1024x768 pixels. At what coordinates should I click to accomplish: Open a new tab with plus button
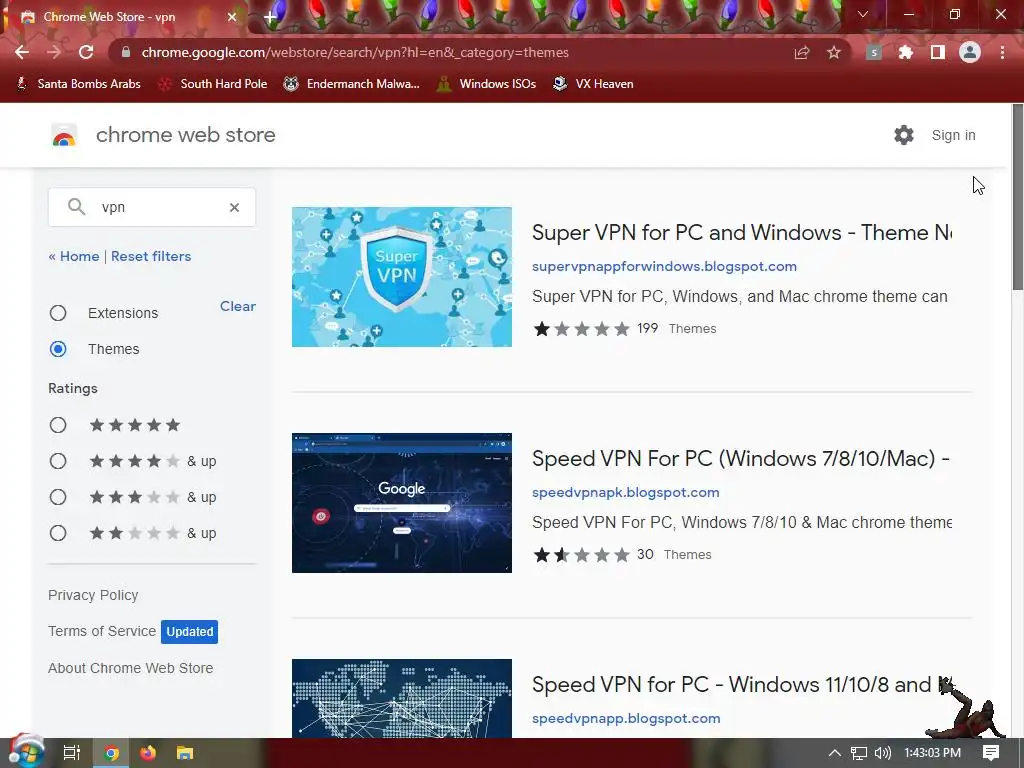click(x=270, y=18)
